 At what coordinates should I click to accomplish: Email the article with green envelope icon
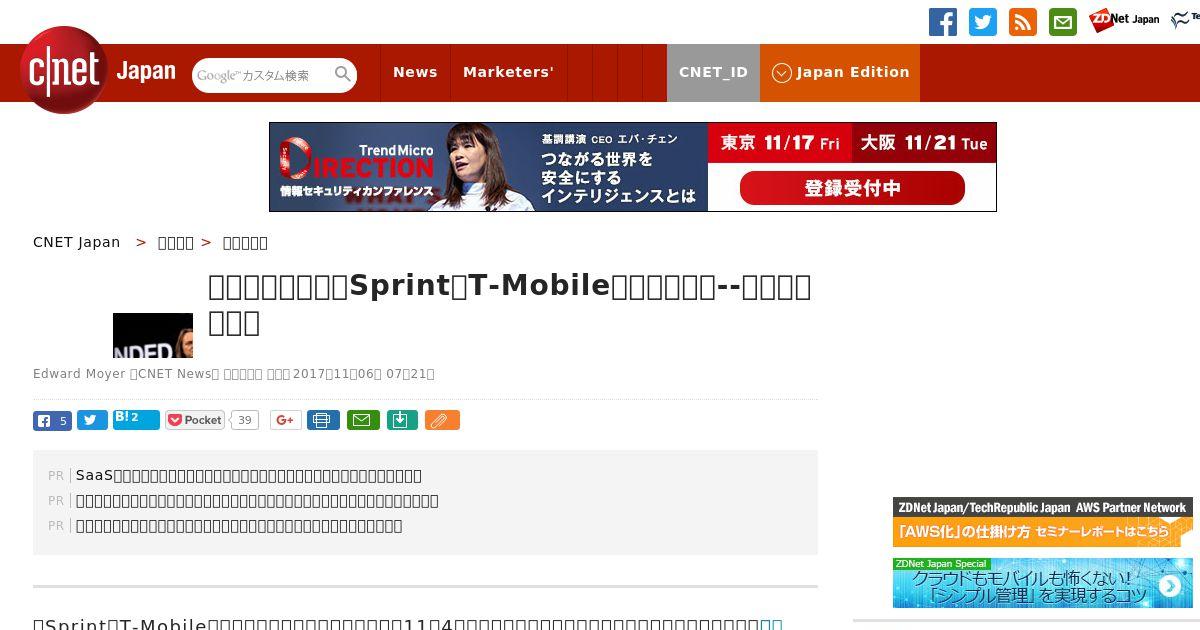pyautogui.click(x=363, y=421)
